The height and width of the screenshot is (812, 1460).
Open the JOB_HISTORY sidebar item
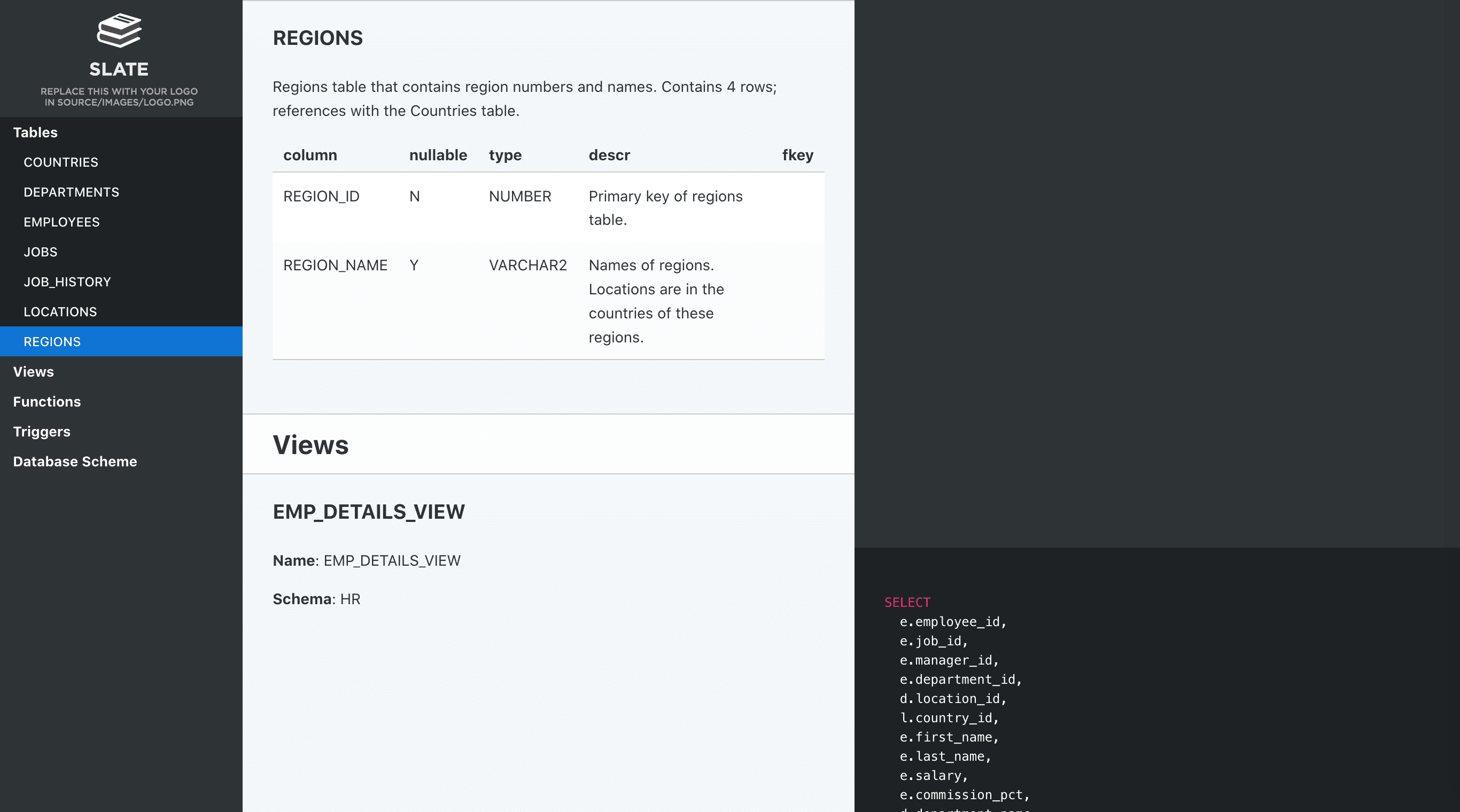coord(67,282)
